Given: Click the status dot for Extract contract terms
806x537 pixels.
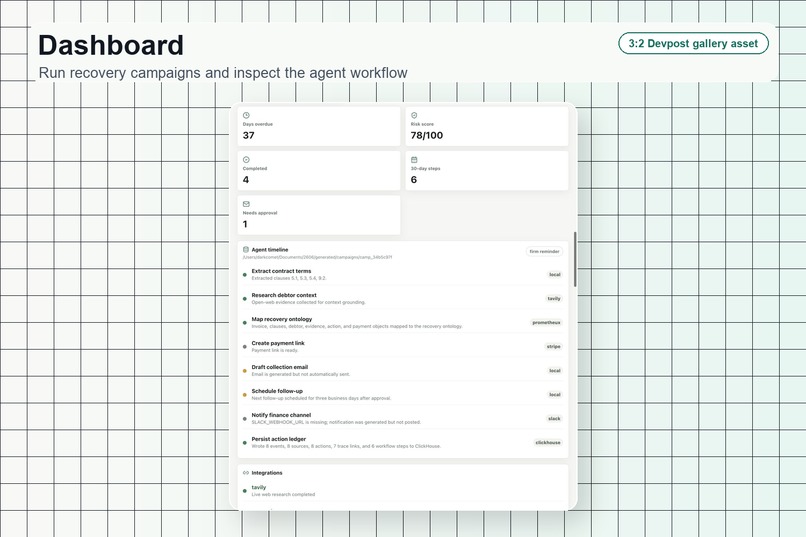Looking at the screenshot, I should tap(245, 275).
